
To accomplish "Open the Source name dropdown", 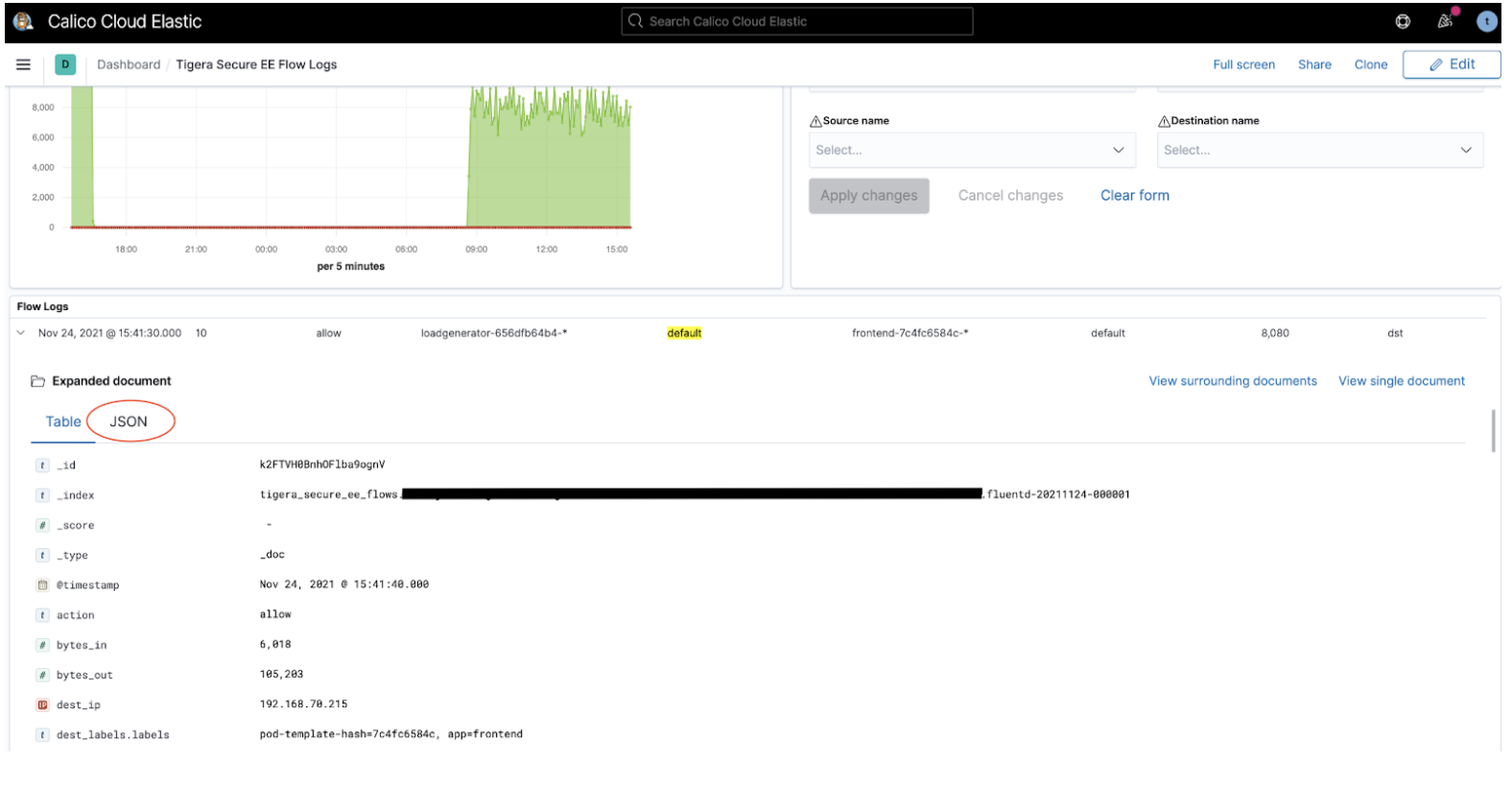I will click(971, 150).
